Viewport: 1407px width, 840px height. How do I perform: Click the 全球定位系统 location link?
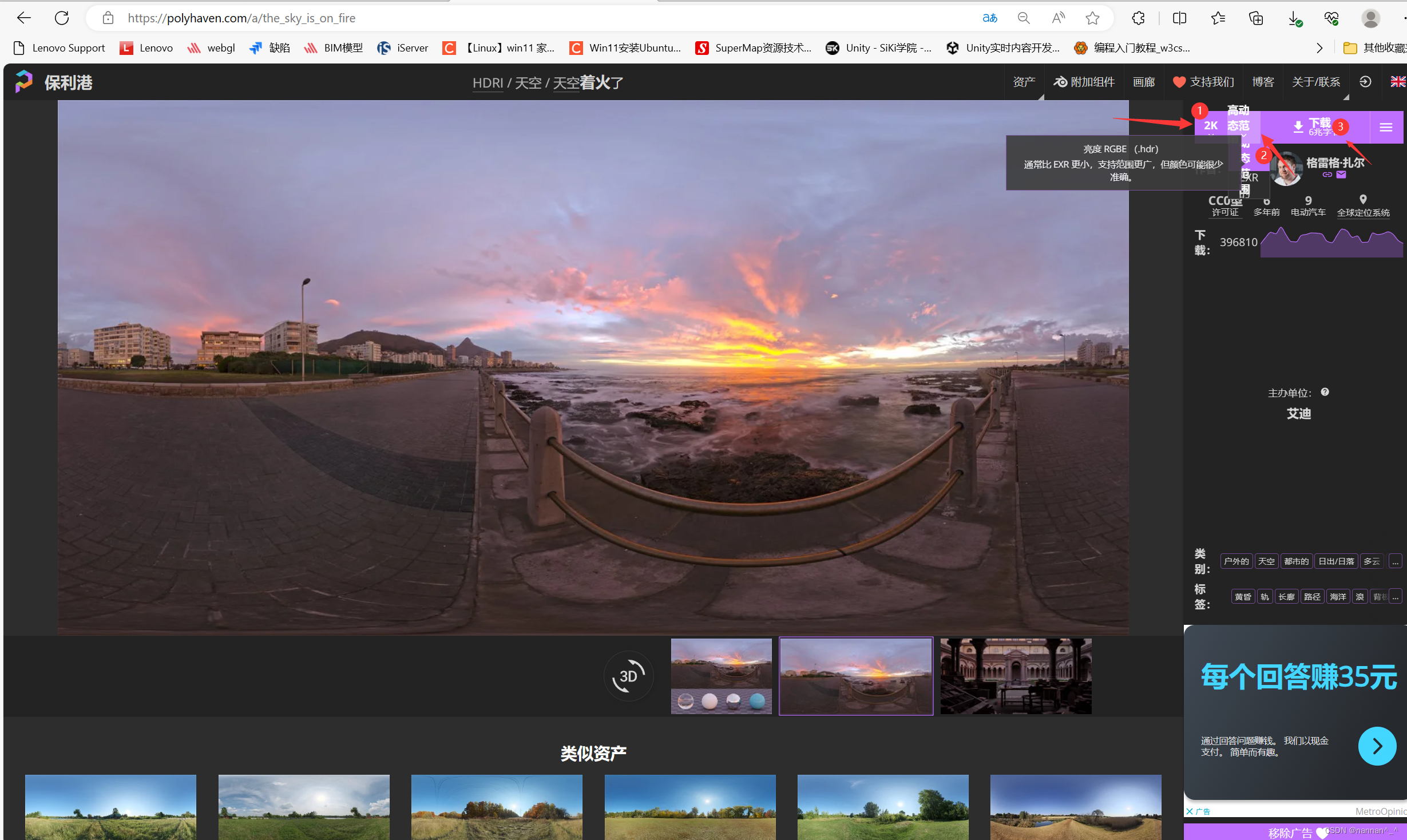tap(1363, 212)
